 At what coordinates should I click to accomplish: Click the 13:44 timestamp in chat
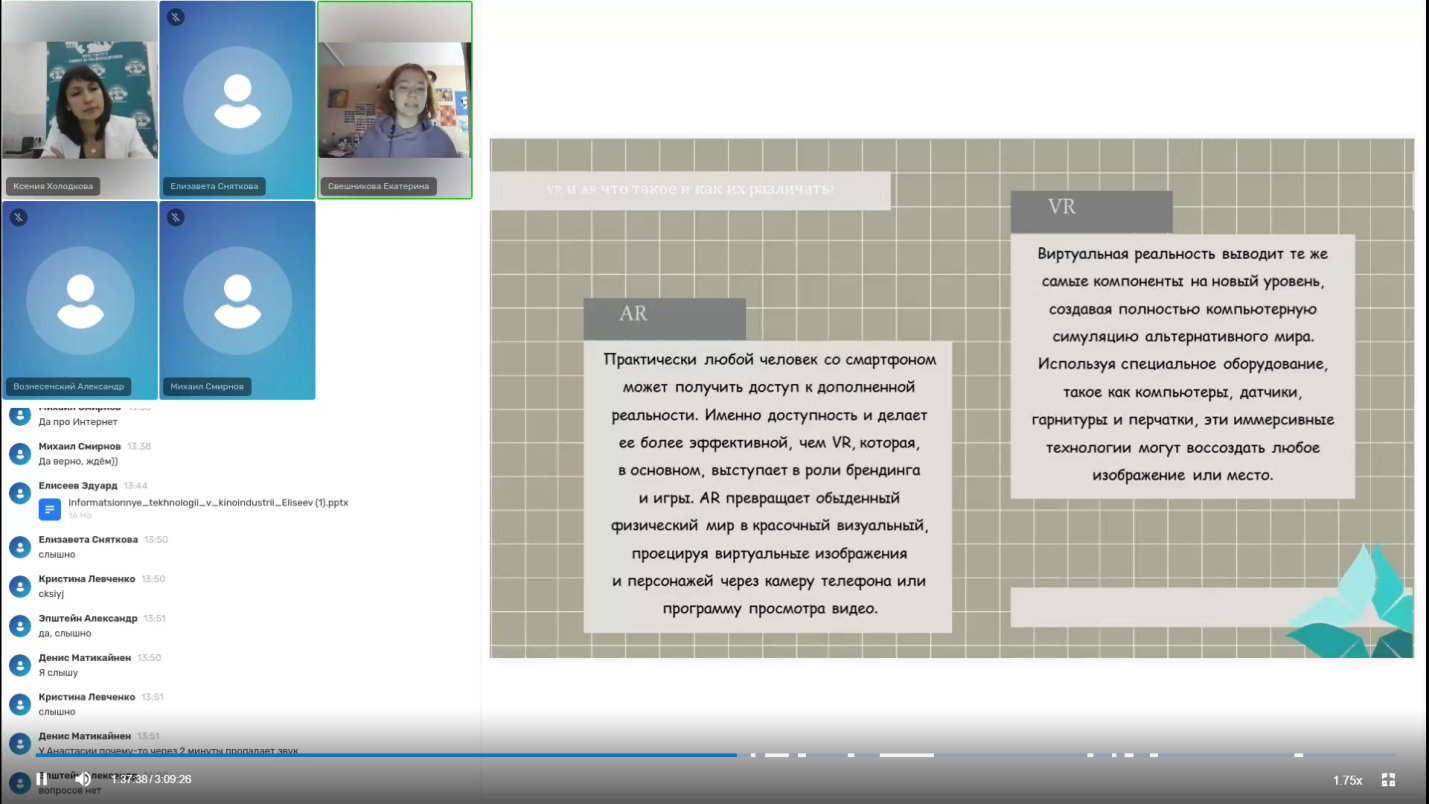(136, 486)
